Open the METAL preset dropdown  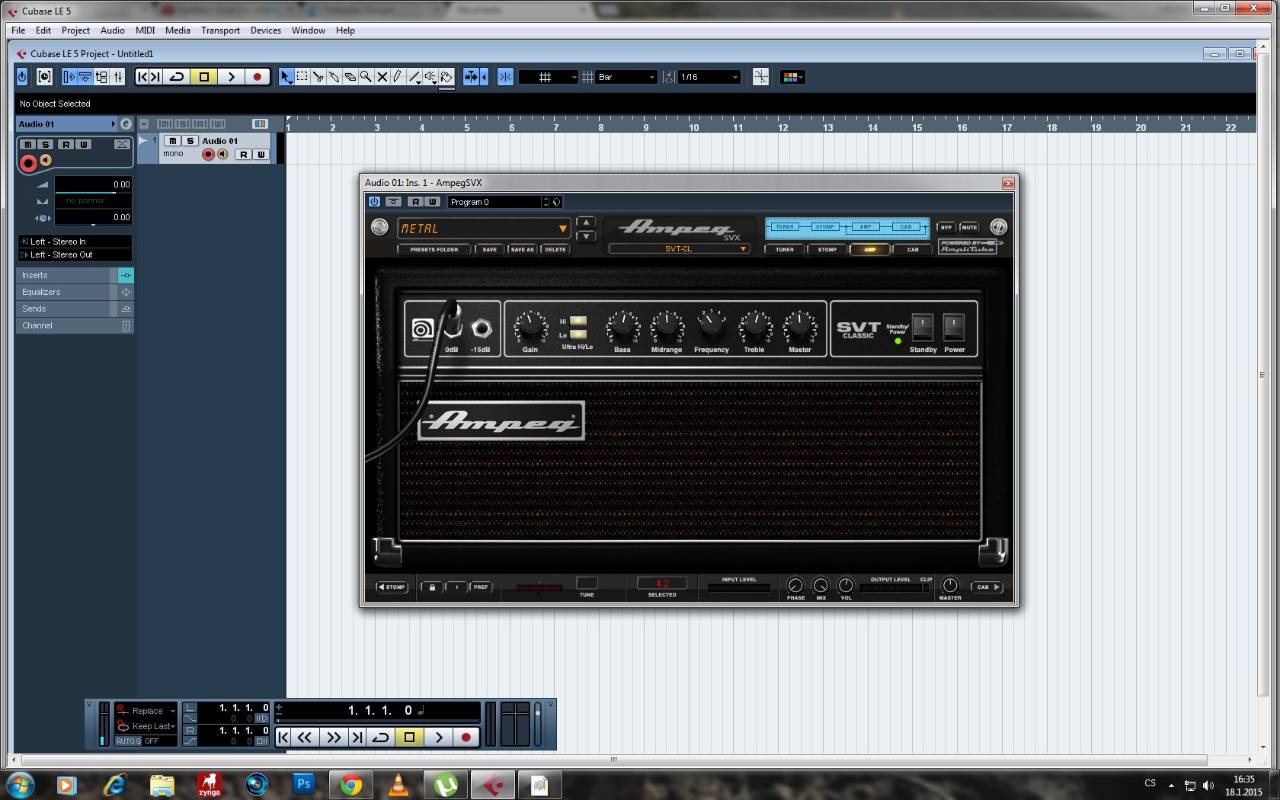pos(484,229)
